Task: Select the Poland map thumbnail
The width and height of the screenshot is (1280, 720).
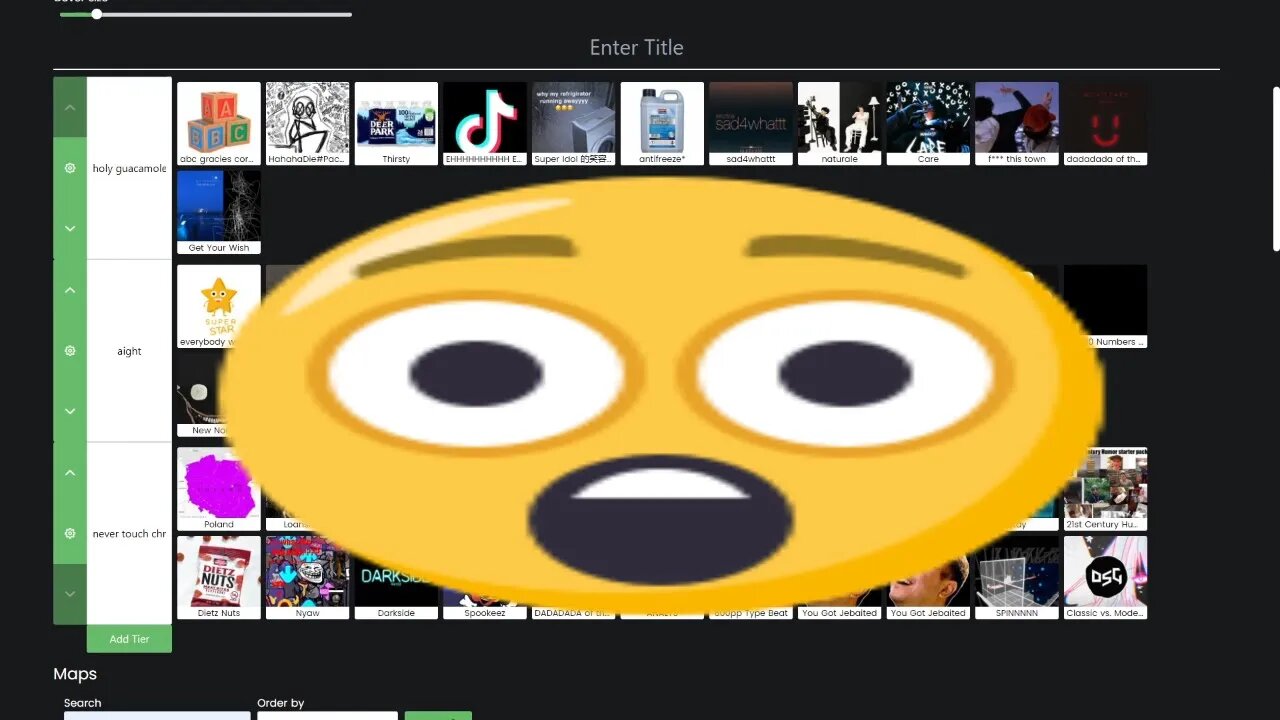Action: point(219,489)
